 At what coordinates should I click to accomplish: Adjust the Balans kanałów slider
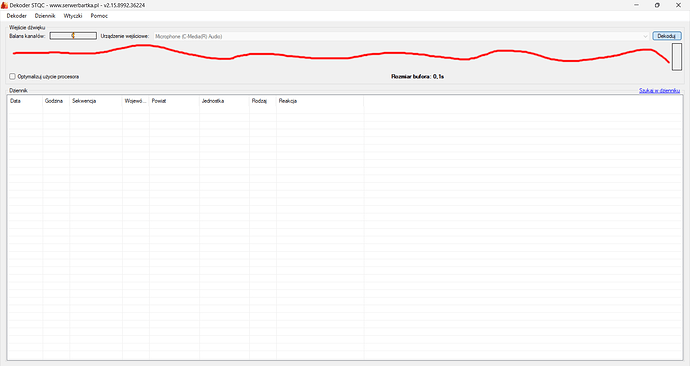coord(73,36)
